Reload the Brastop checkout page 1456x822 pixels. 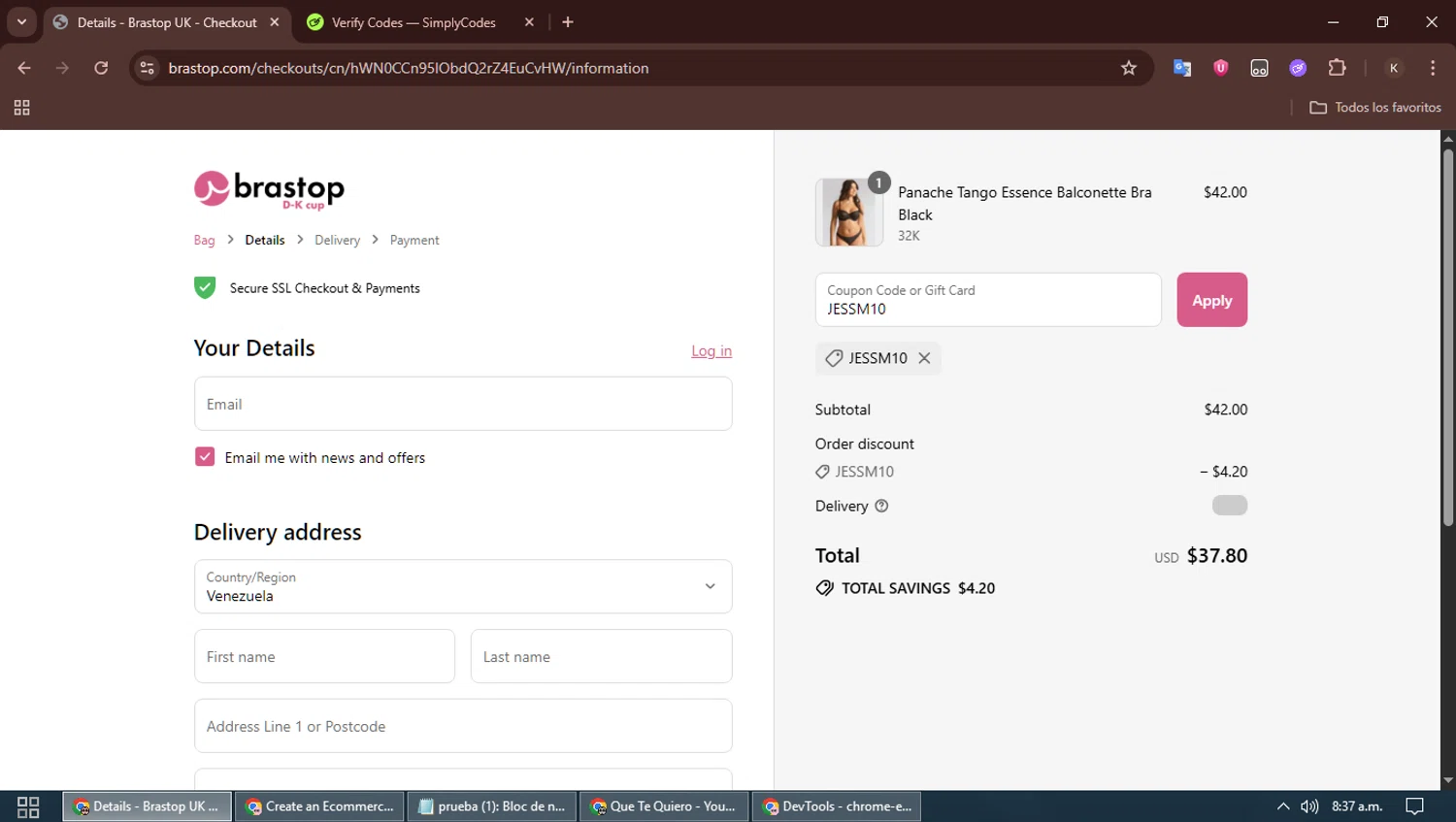click(x=101, y=68)
